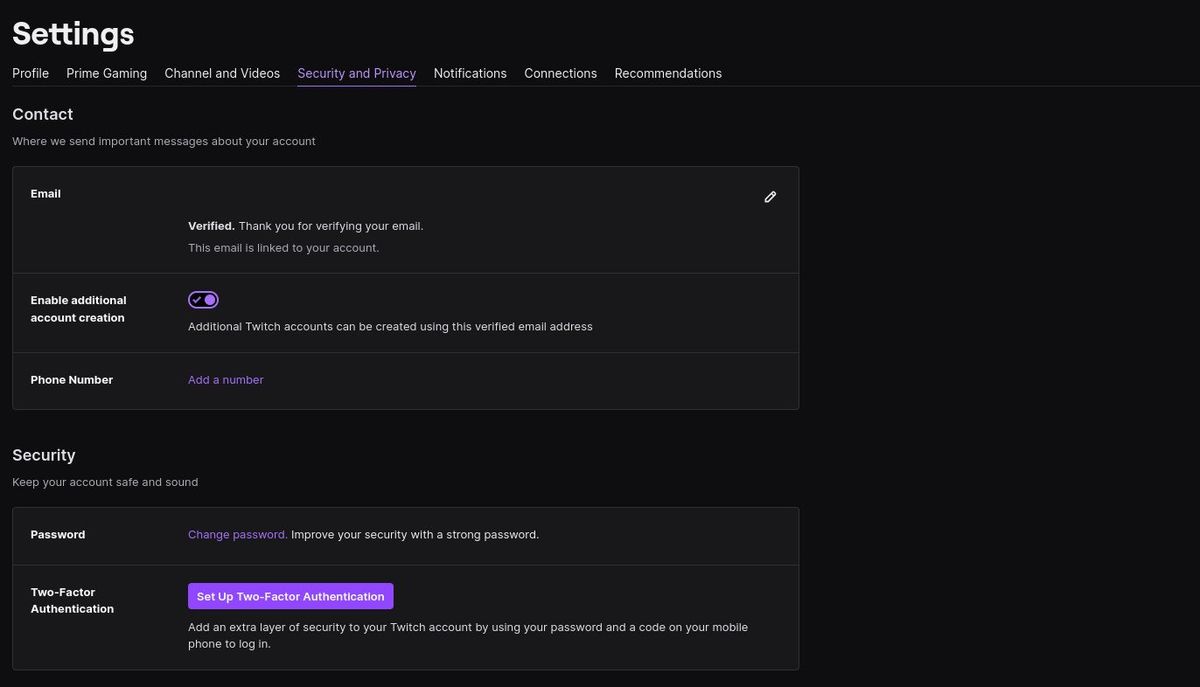Click the Add a number link
The image size is (1200, 687).
click(226, 380)
